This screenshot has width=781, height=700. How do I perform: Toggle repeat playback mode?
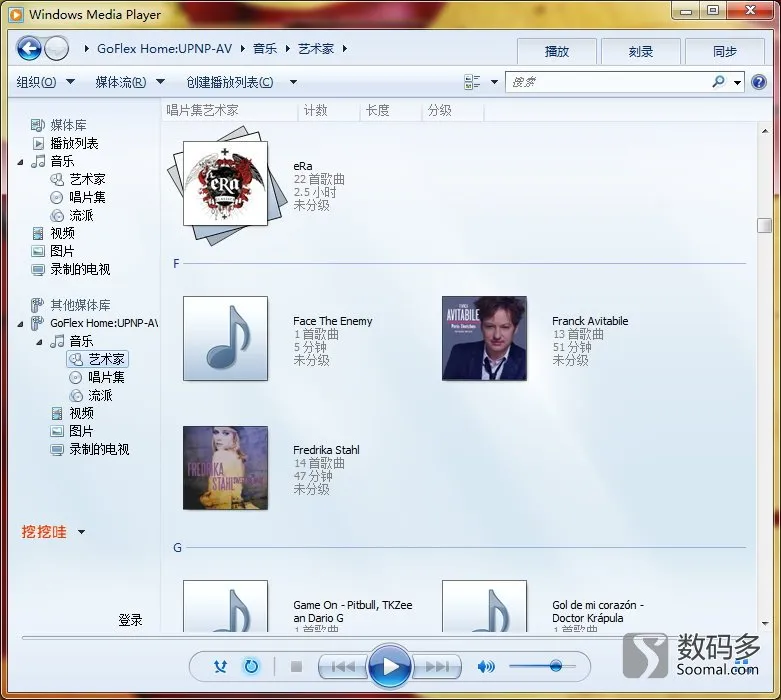pos(252,666)
